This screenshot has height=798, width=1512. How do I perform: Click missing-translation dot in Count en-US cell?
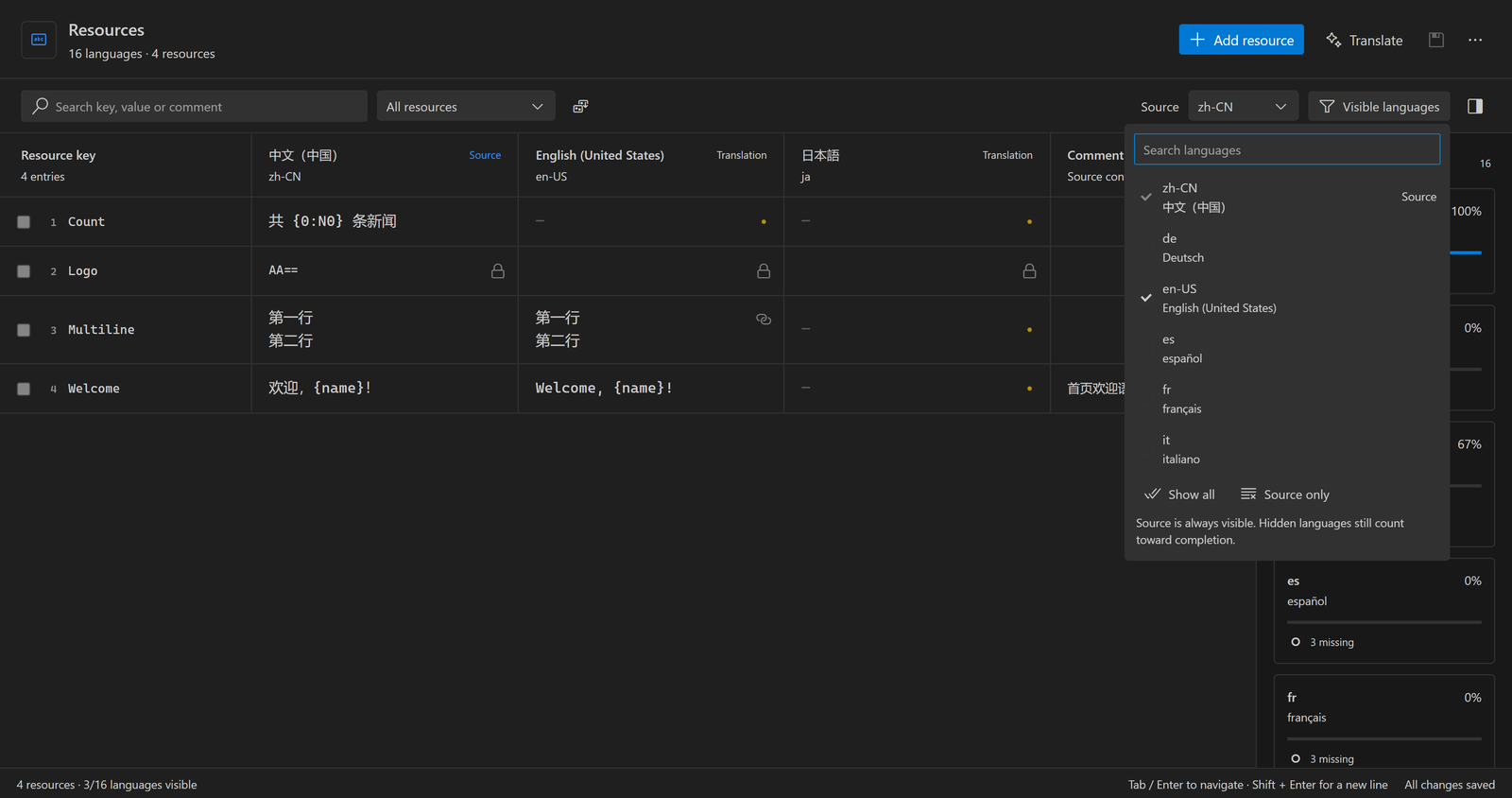764,222
